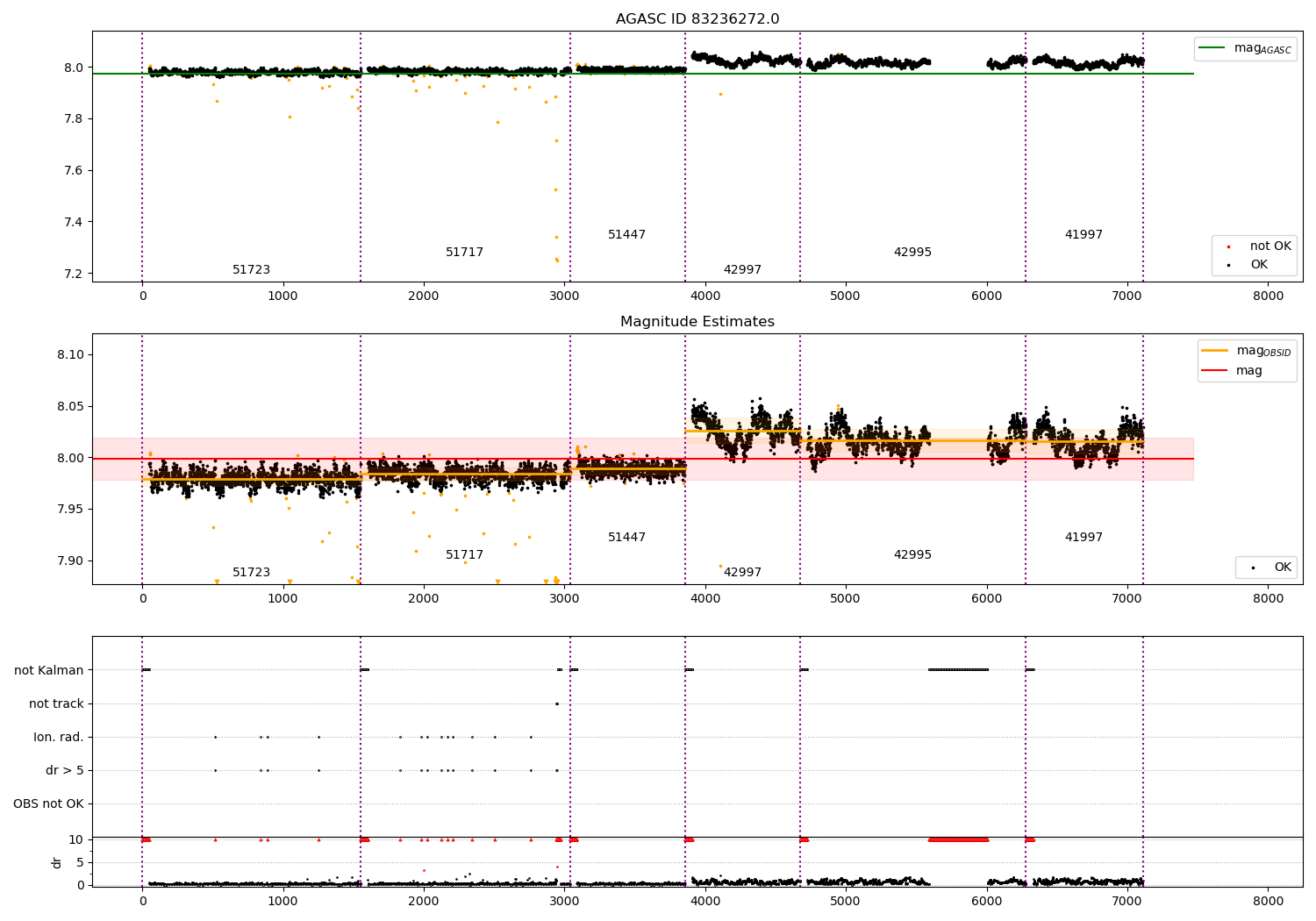Click OBSID label '41997' in top plot

point(1084,235)
